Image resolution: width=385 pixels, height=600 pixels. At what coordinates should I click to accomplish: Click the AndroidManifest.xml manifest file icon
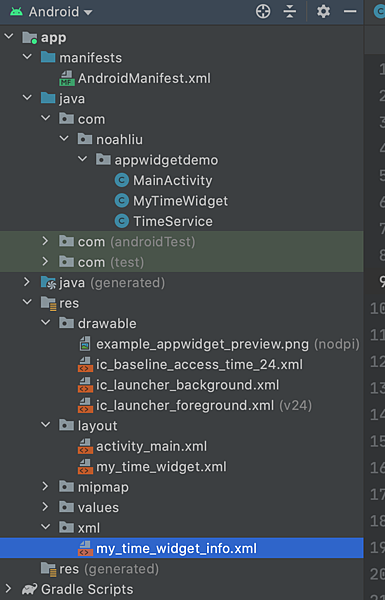point(67,78)
